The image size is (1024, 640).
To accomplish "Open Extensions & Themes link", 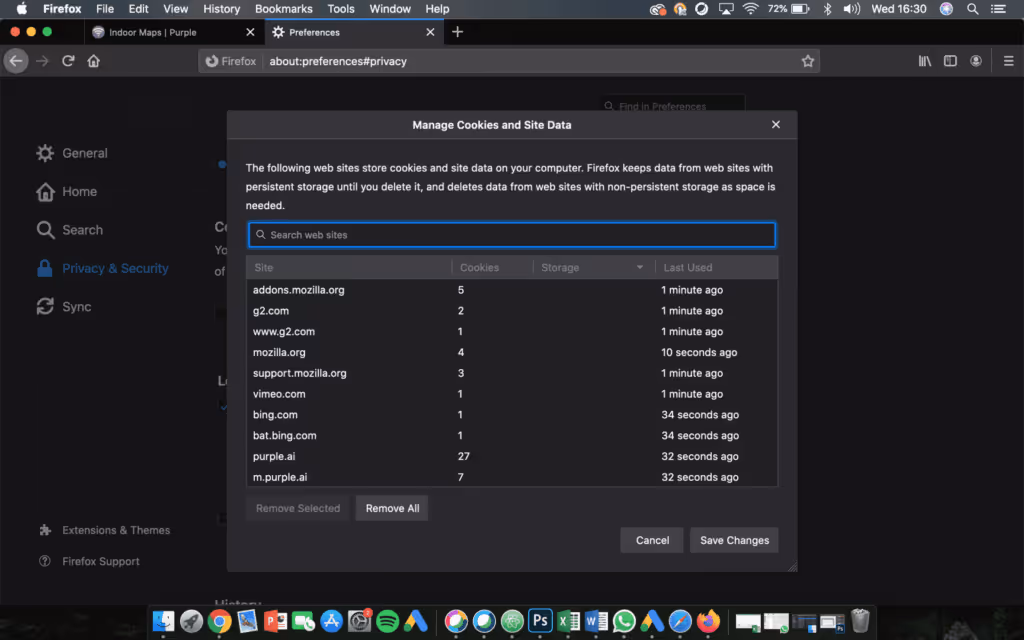I will tap(104, 530).
